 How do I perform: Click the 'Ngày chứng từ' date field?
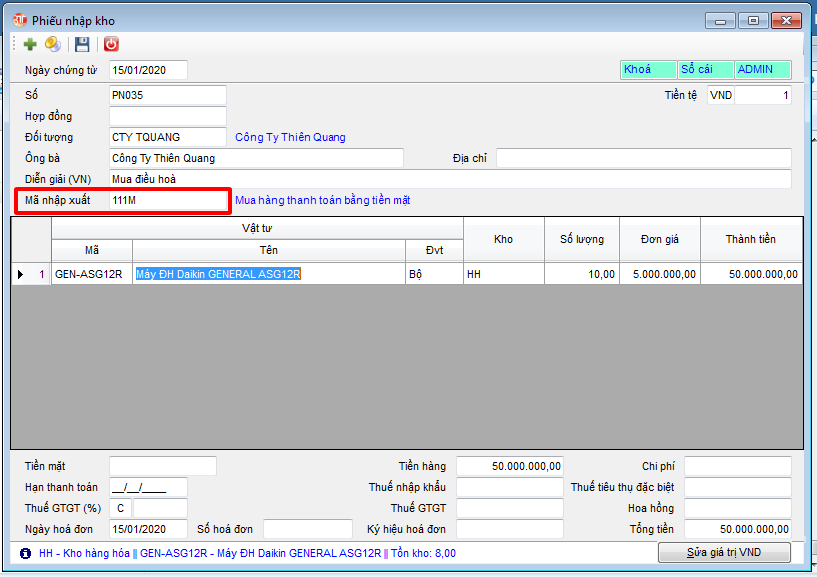coord(148,70)
